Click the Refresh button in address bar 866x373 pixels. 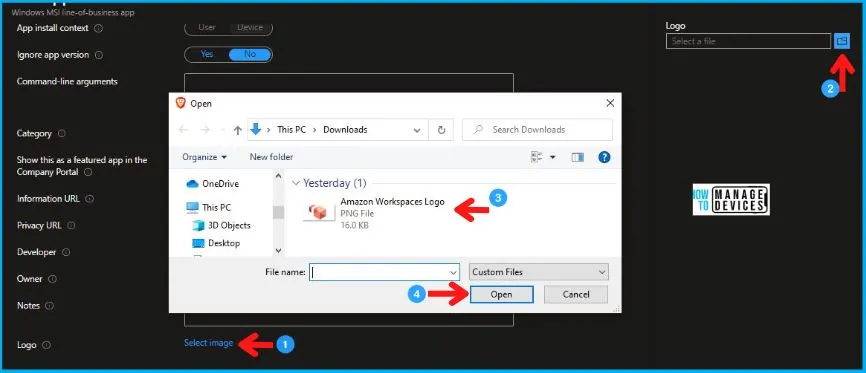point(441,130)
